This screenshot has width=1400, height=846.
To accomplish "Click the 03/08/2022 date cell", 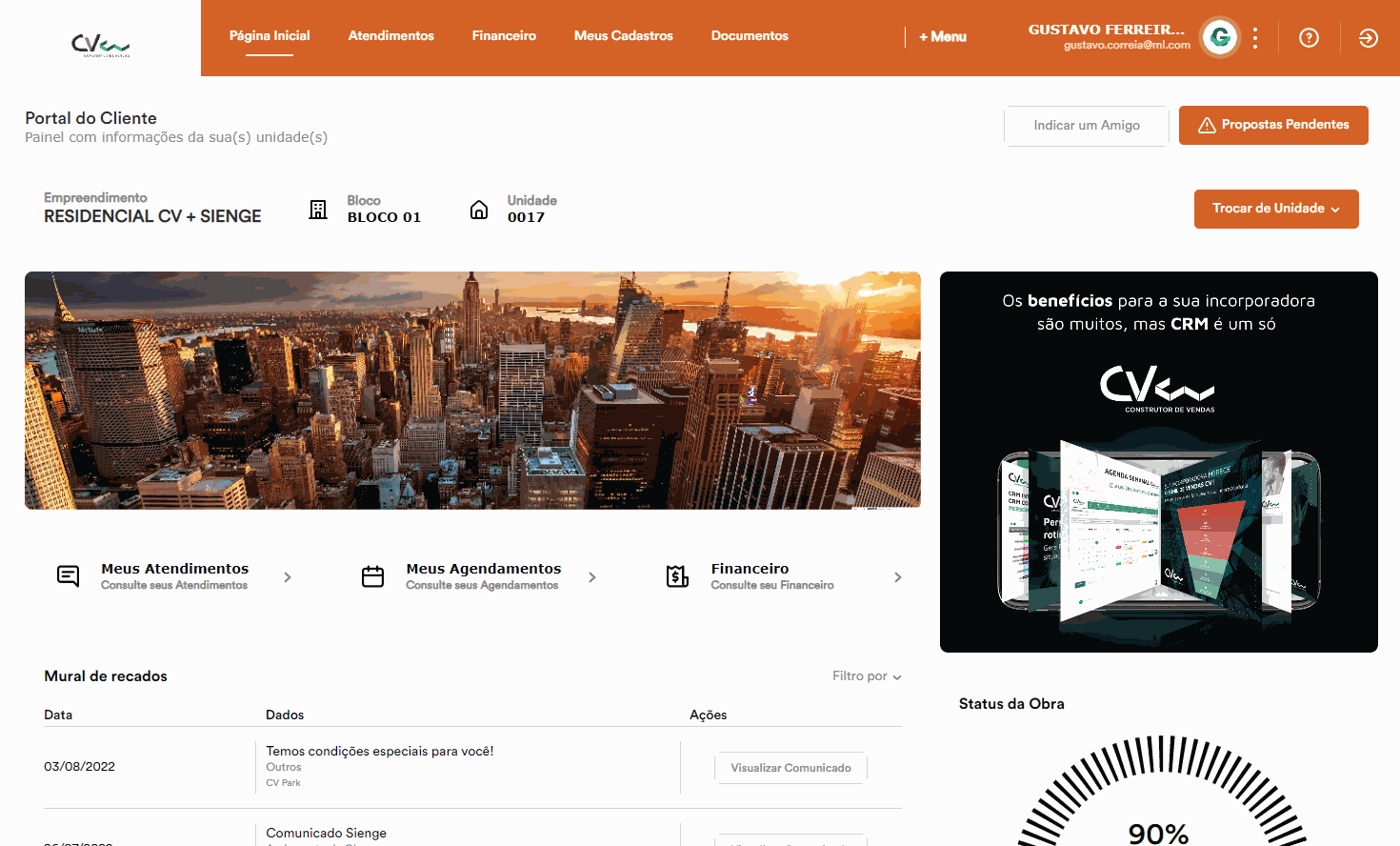I will (79, 767).
